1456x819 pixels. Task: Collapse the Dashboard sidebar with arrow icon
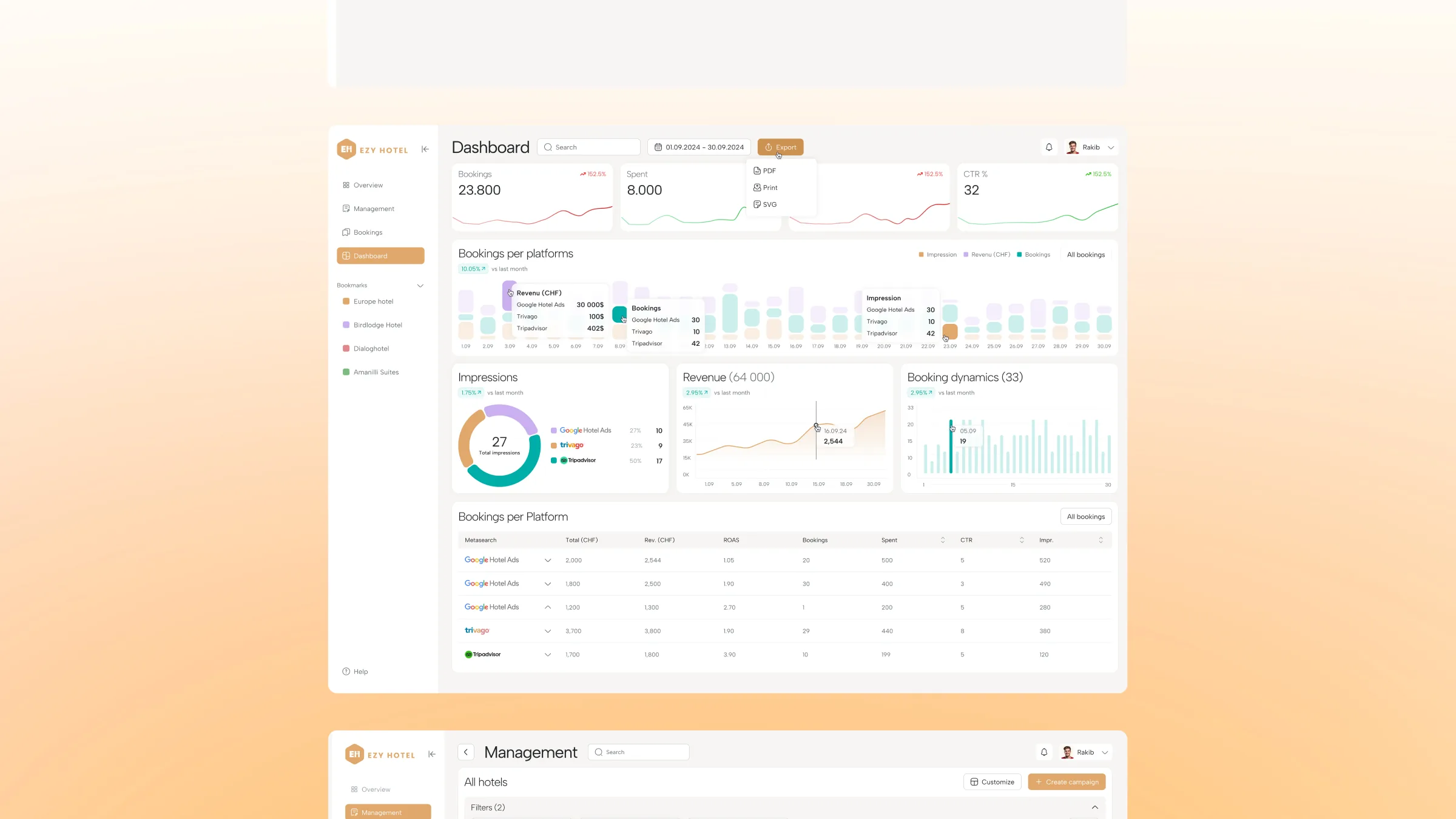point(425,149)
